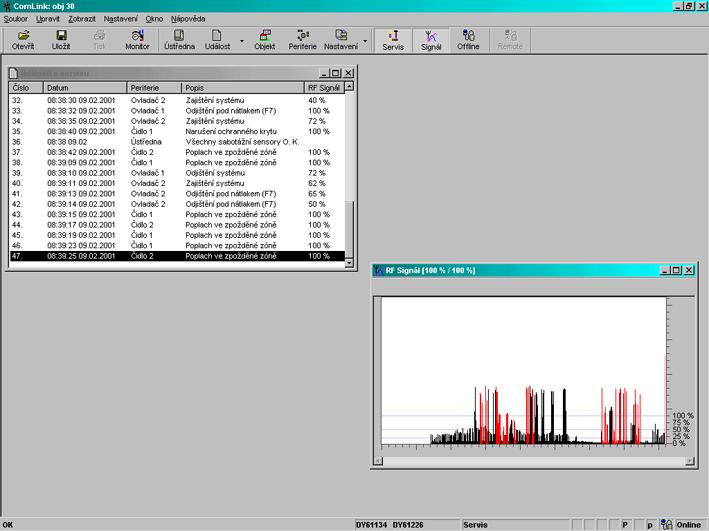Select row 39 Odjištění systému
709x531 pixels.
click(177, 173)
